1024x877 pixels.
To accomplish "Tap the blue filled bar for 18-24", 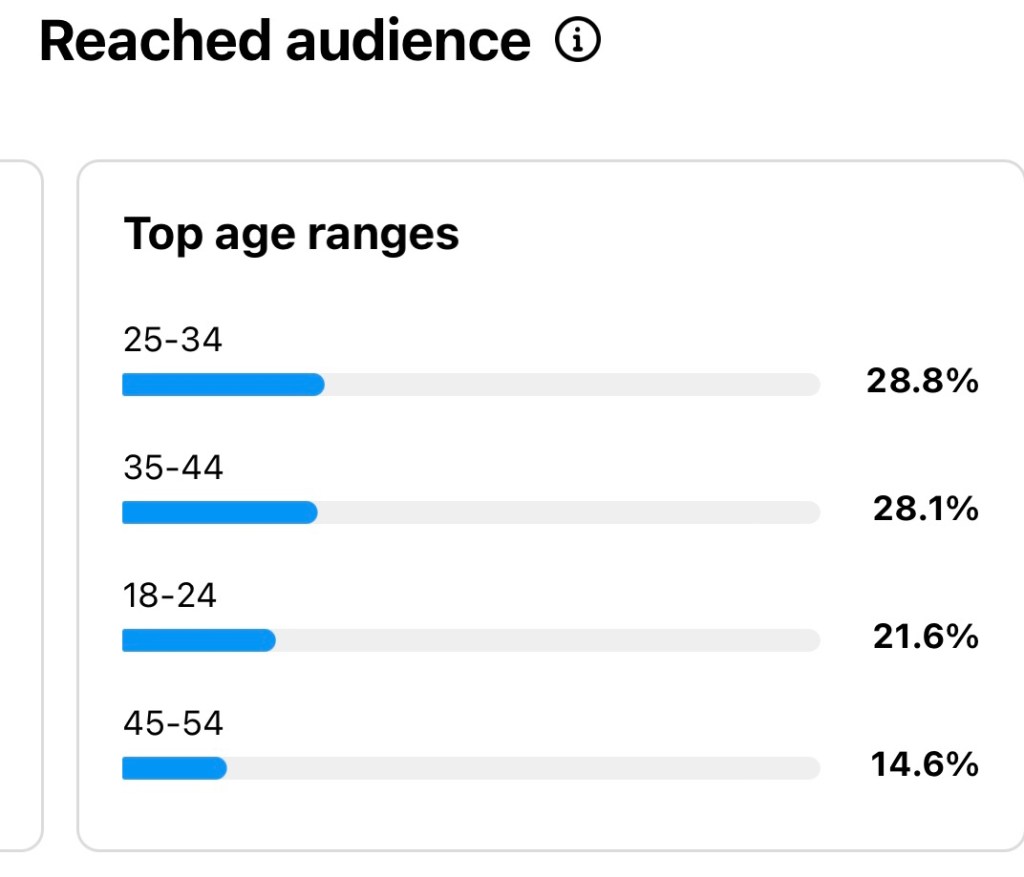I will point(198,640).
